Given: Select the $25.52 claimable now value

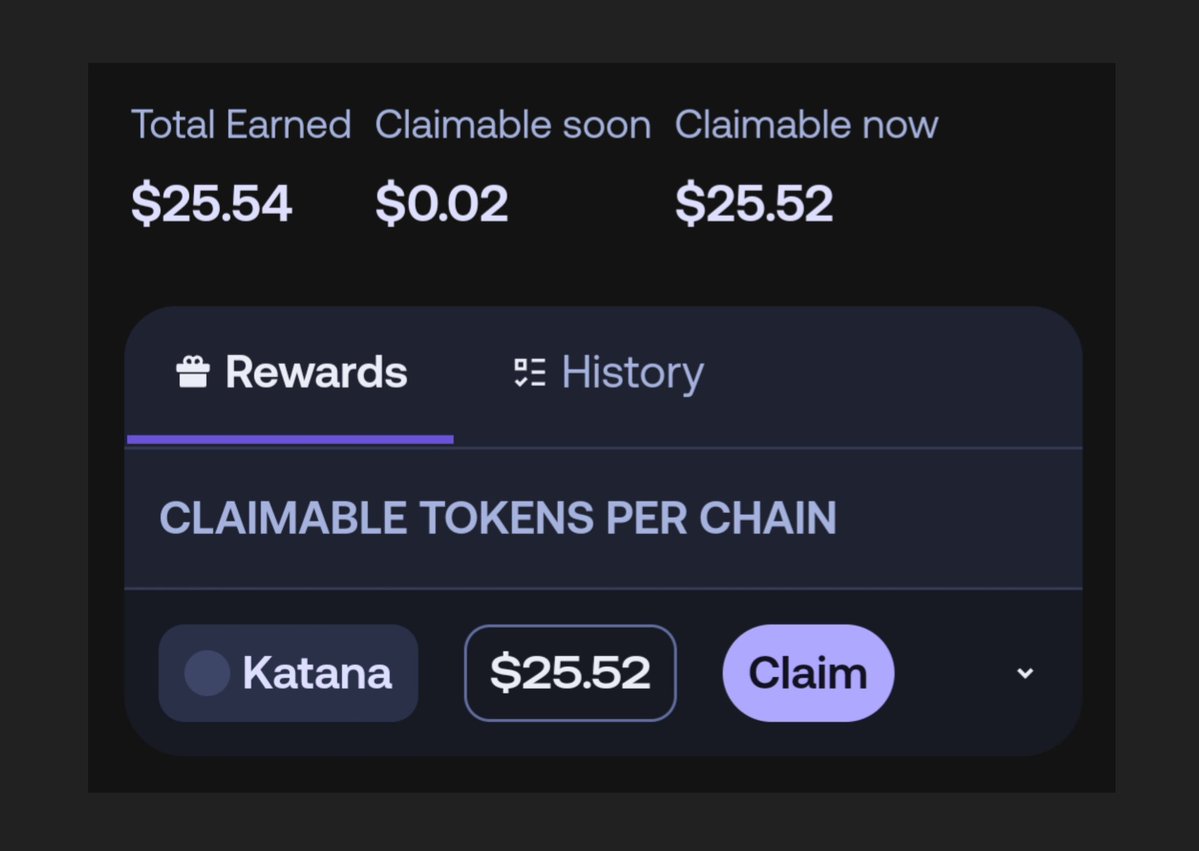Looking at the screenshot, I should click(x=754, y=204).
